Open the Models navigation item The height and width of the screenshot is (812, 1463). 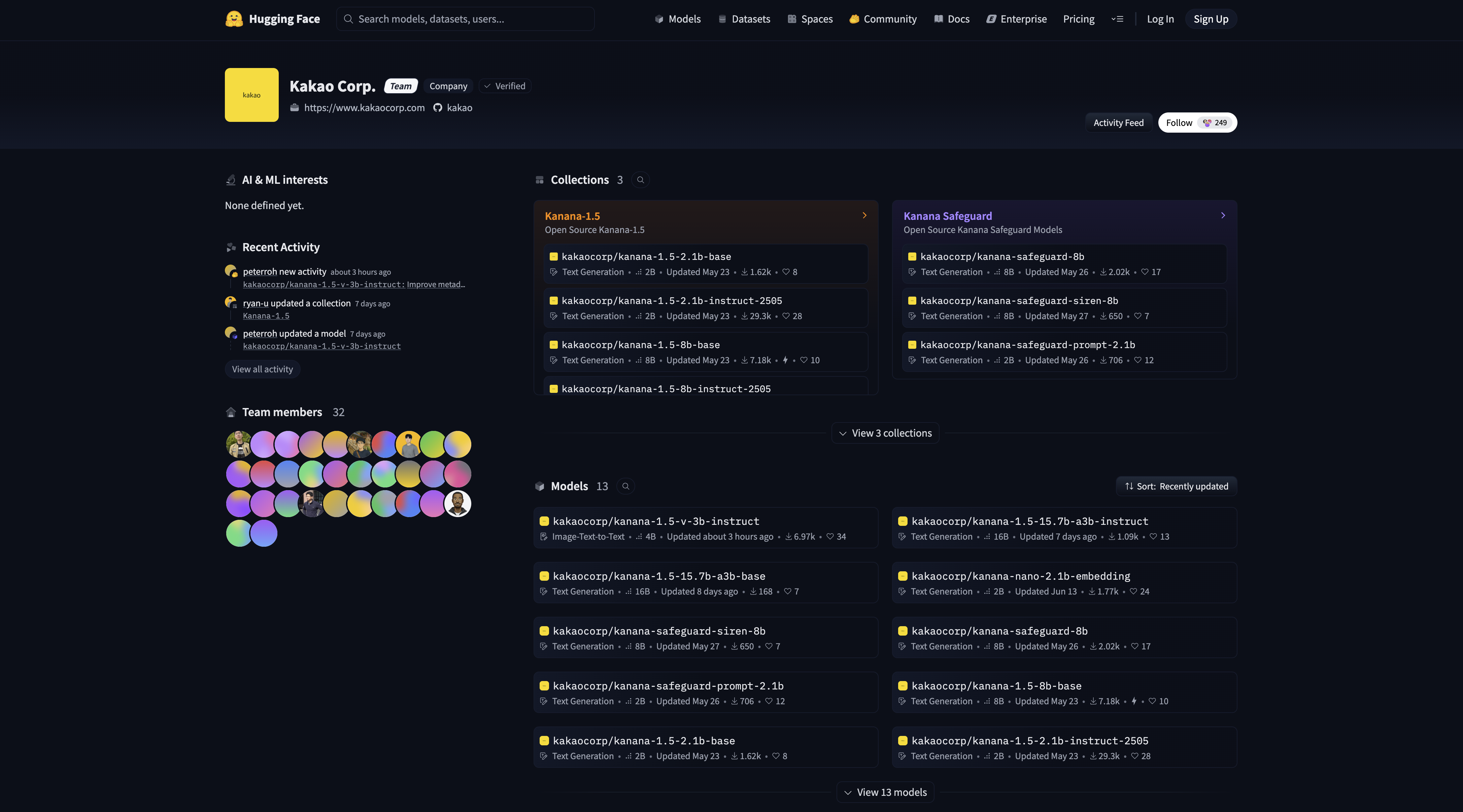[678, 19]
